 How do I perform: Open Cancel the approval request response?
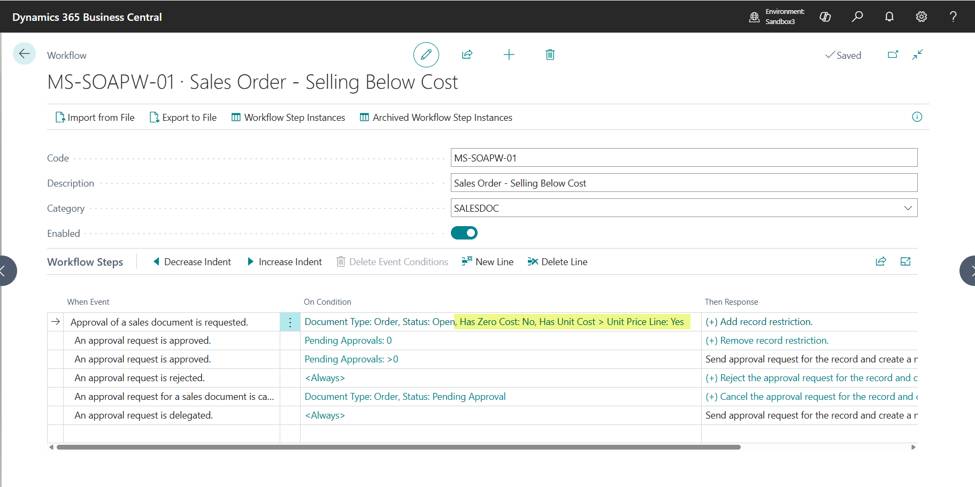point(811,397)
